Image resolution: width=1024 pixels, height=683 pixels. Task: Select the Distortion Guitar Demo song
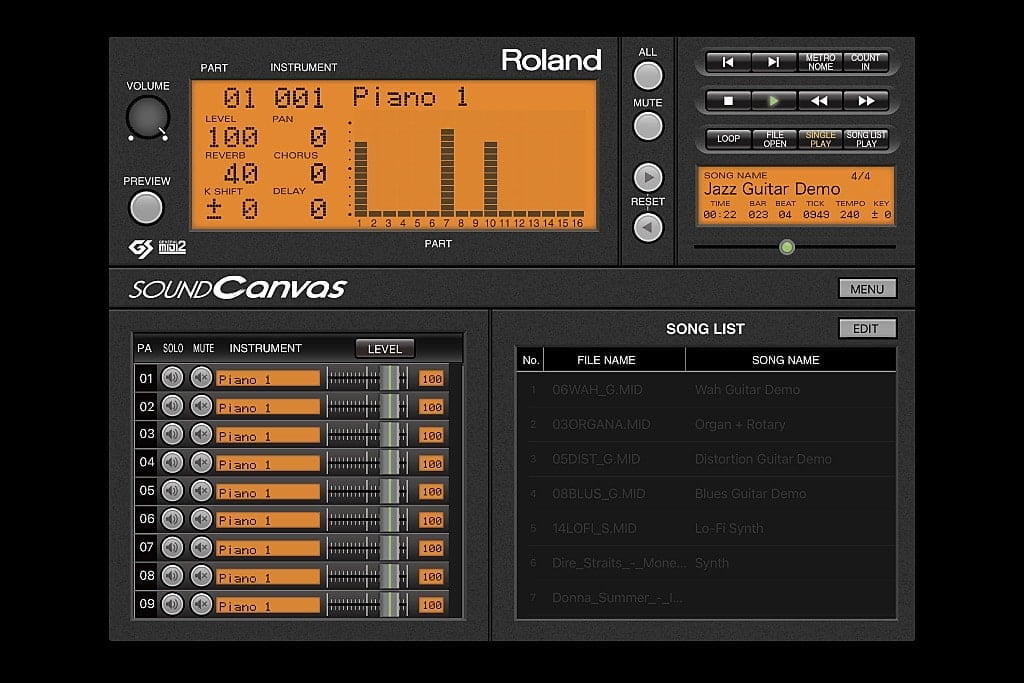tap(706, 459)
